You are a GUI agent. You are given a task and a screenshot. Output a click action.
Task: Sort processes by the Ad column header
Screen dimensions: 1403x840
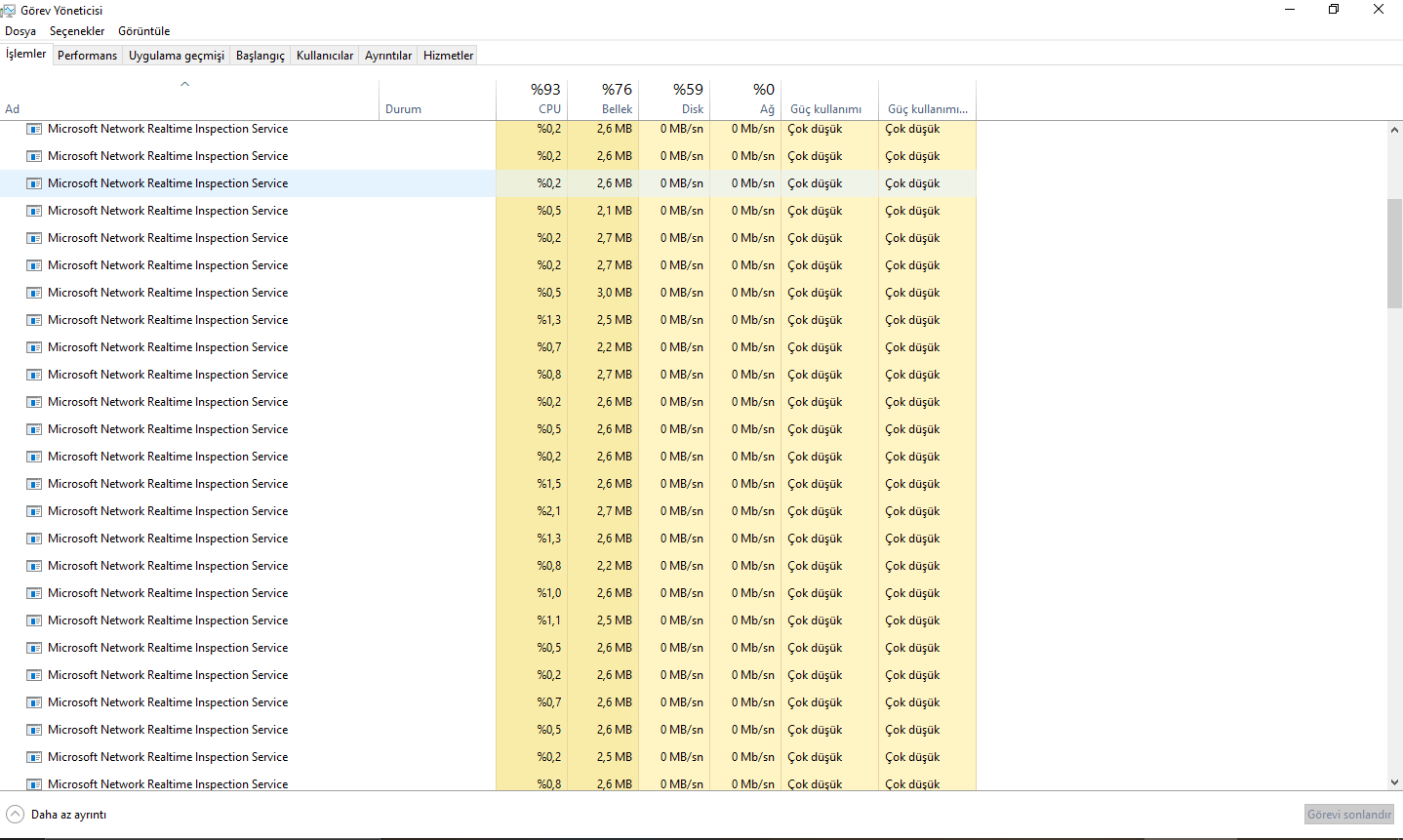coord(189,100)
